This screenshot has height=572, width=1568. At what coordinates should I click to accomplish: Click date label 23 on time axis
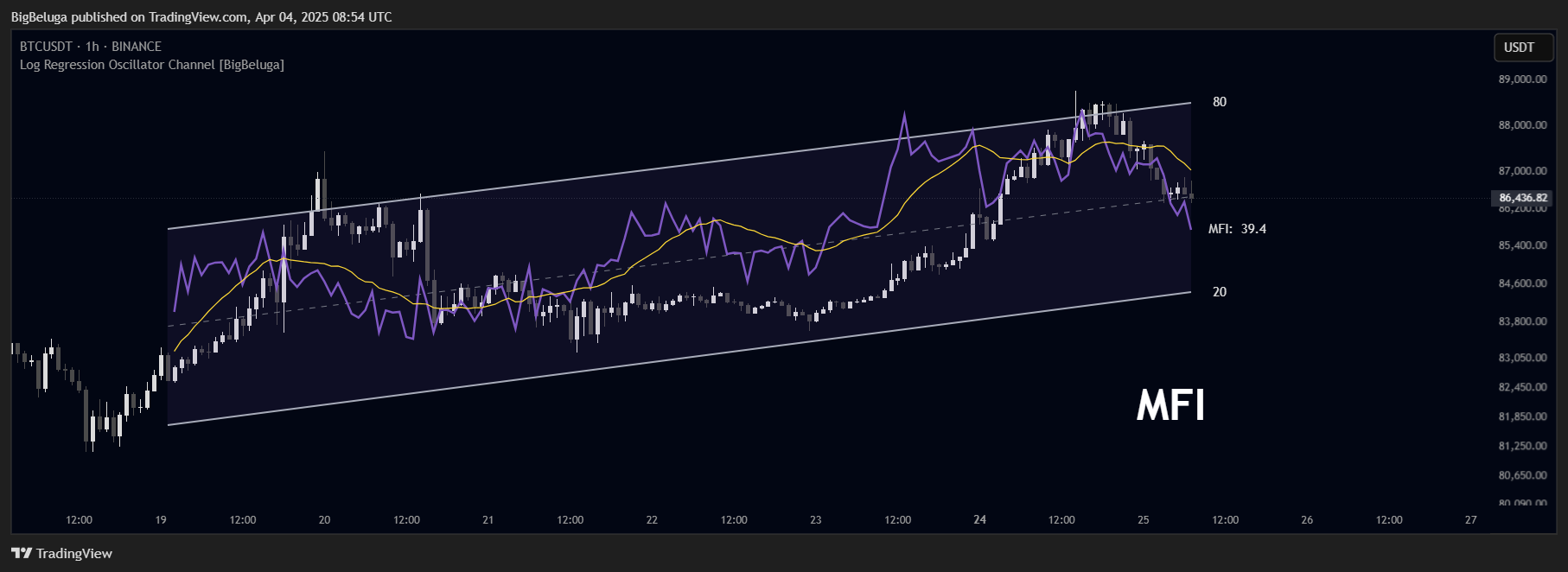(x=816, y=520)
